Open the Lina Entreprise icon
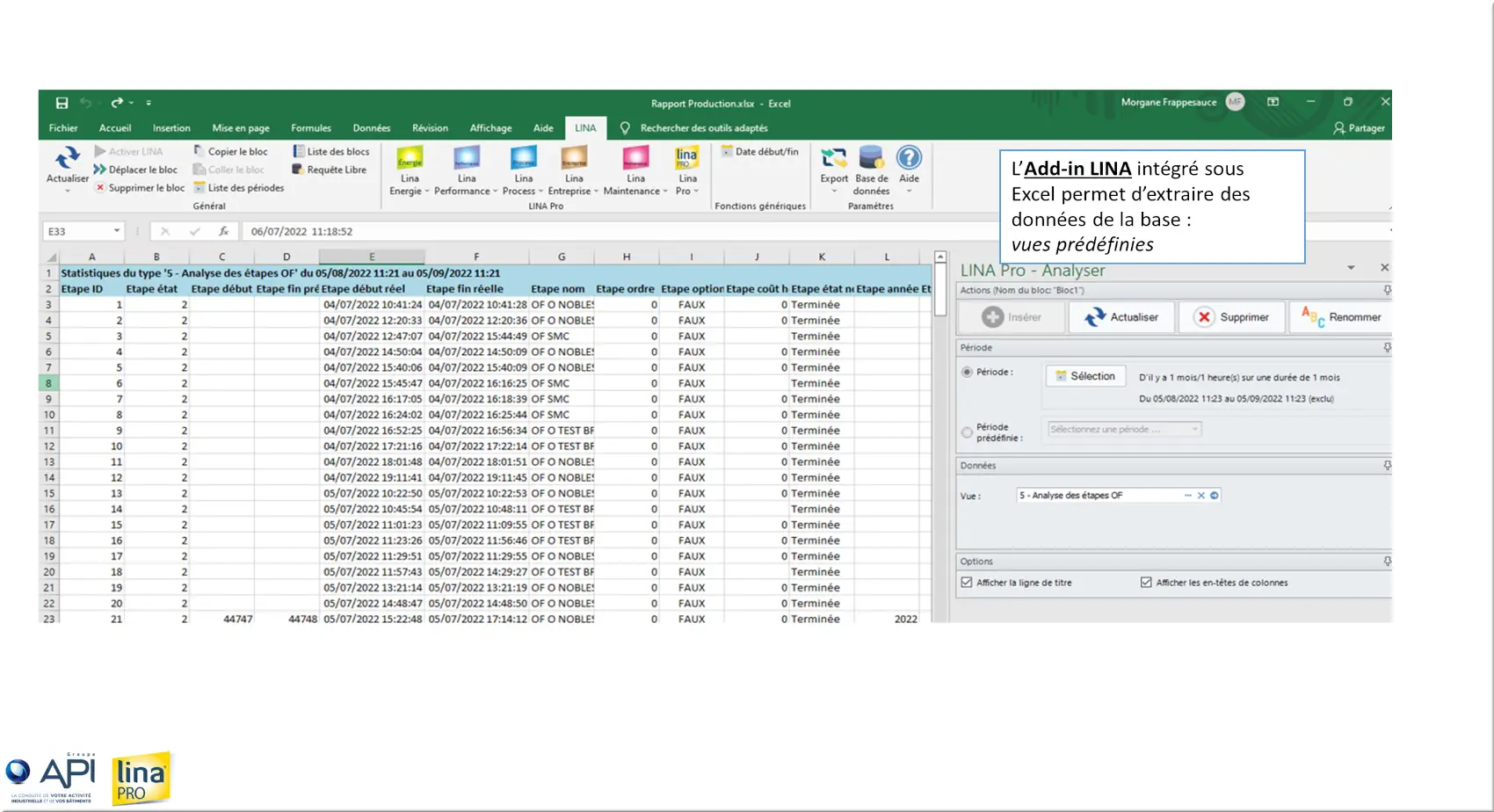 [574, 159]
